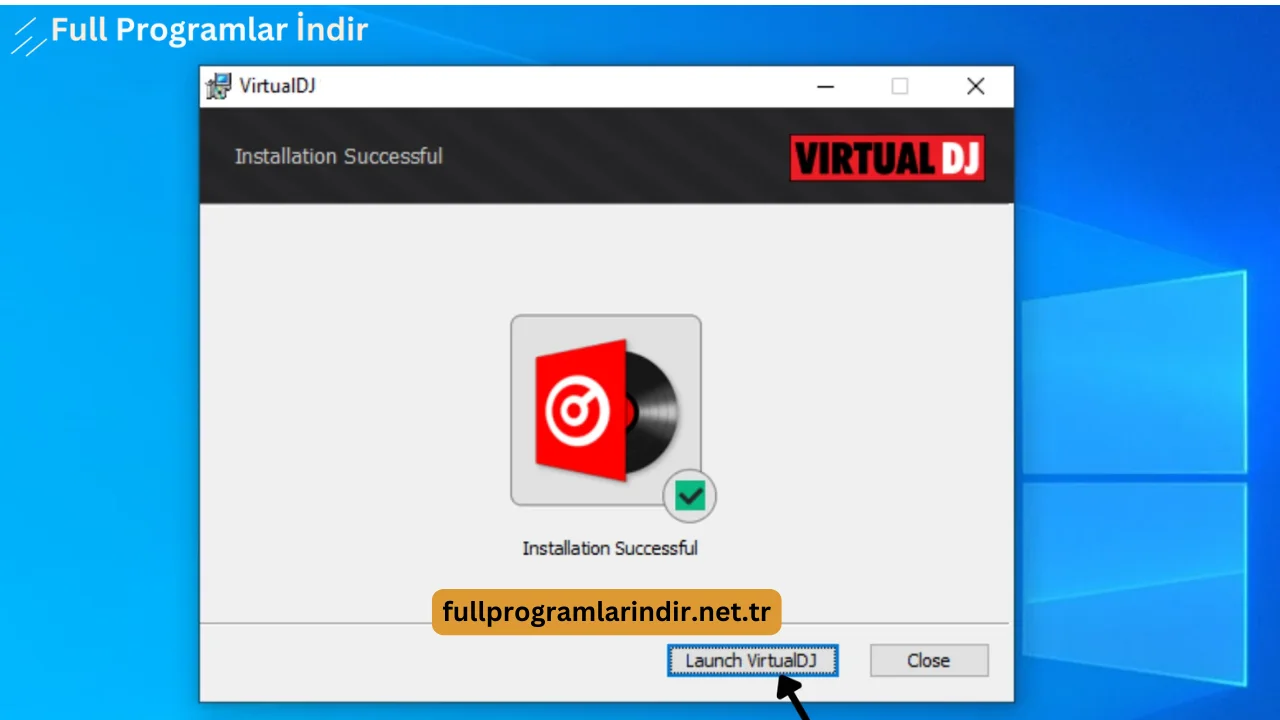Click the VirtualDJ installer icon in title bar

coord(217,86)
